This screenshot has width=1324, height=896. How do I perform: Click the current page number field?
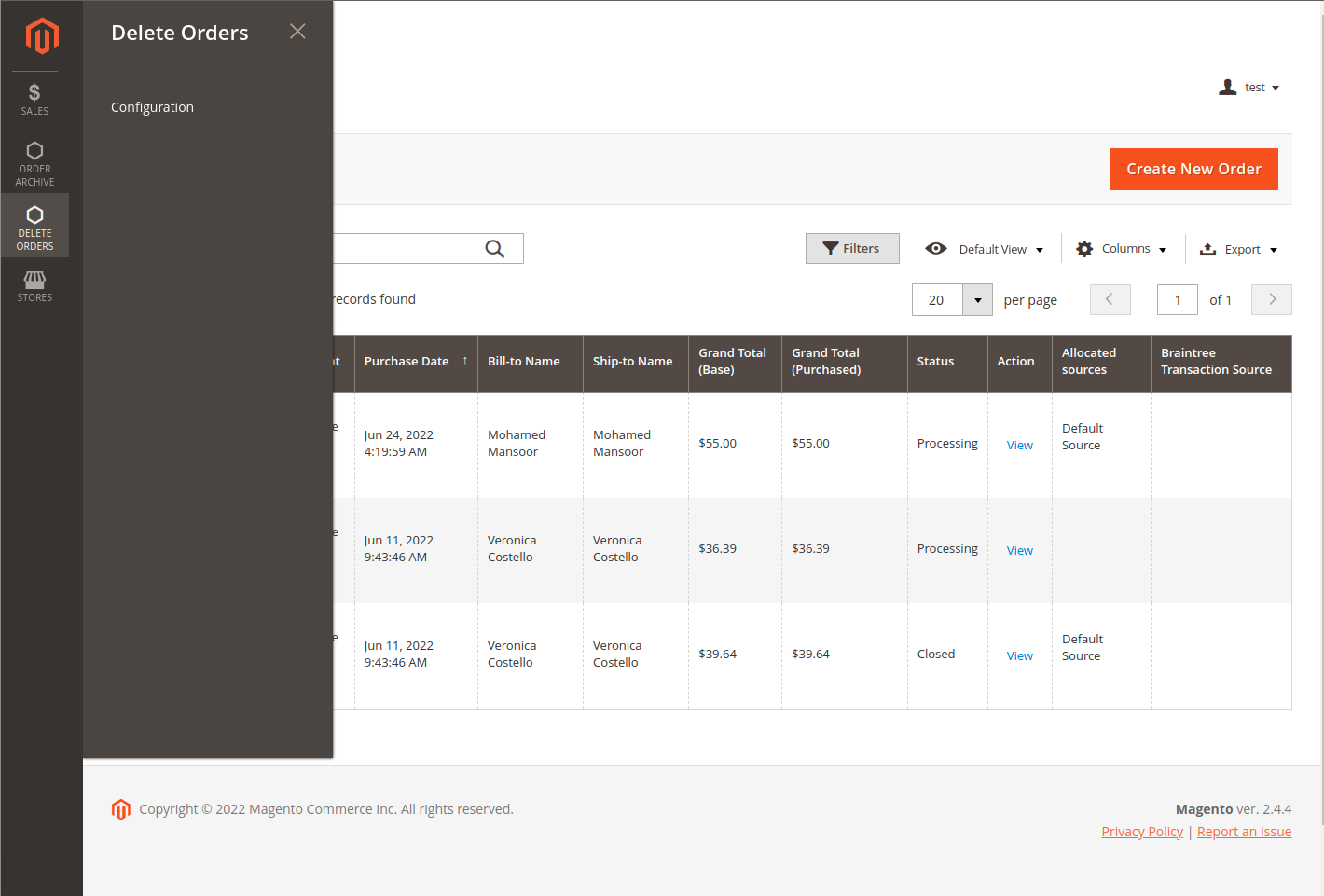pos(1177,300)
